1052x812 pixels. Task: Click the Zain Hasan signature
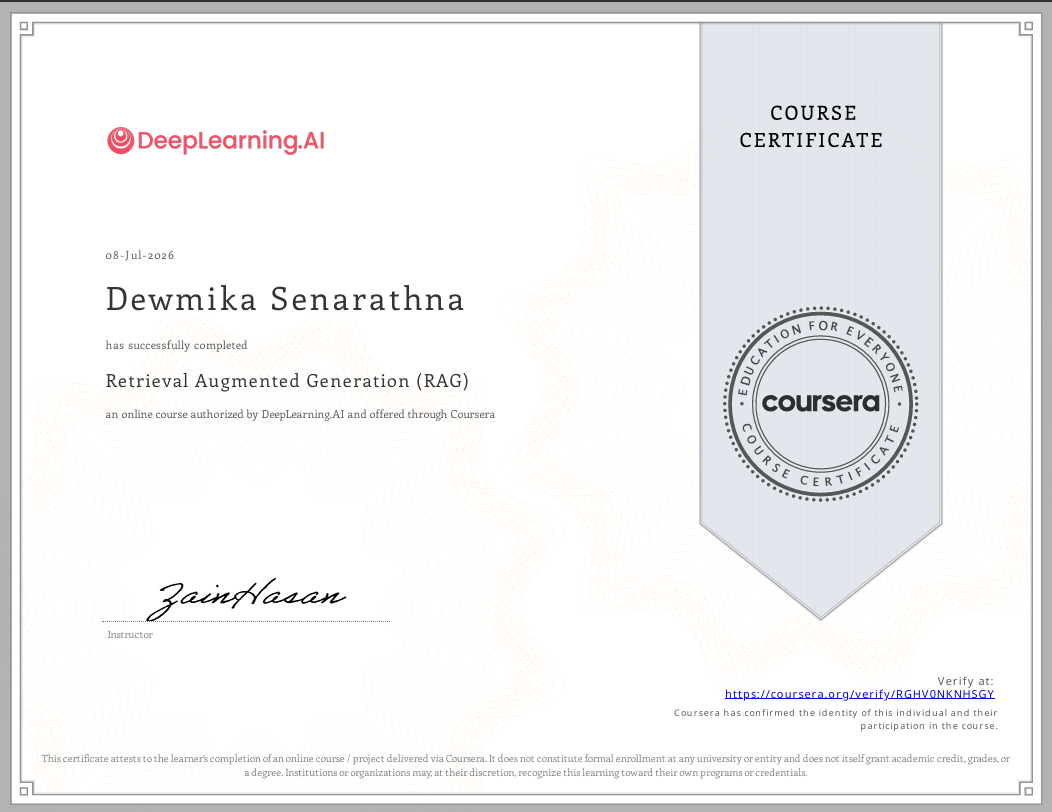[x=246, y=598]
